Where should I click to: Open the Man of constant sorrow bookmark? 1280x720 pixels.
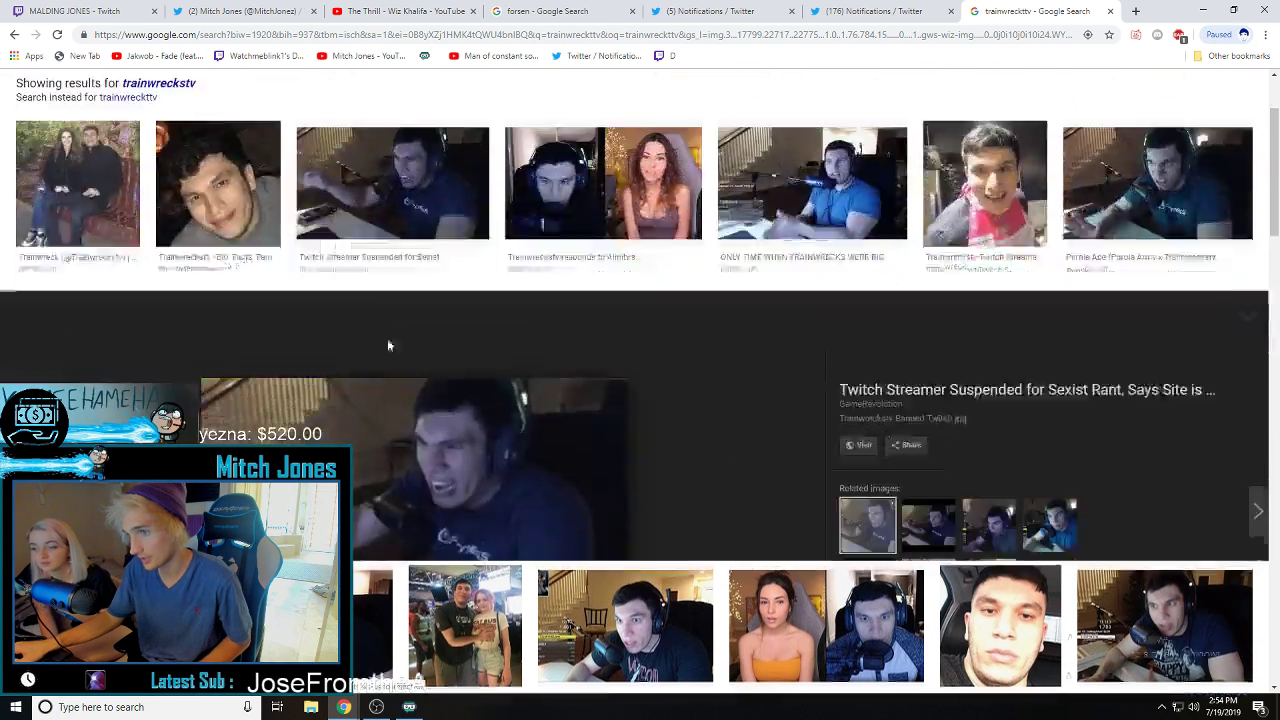point(493,56)
